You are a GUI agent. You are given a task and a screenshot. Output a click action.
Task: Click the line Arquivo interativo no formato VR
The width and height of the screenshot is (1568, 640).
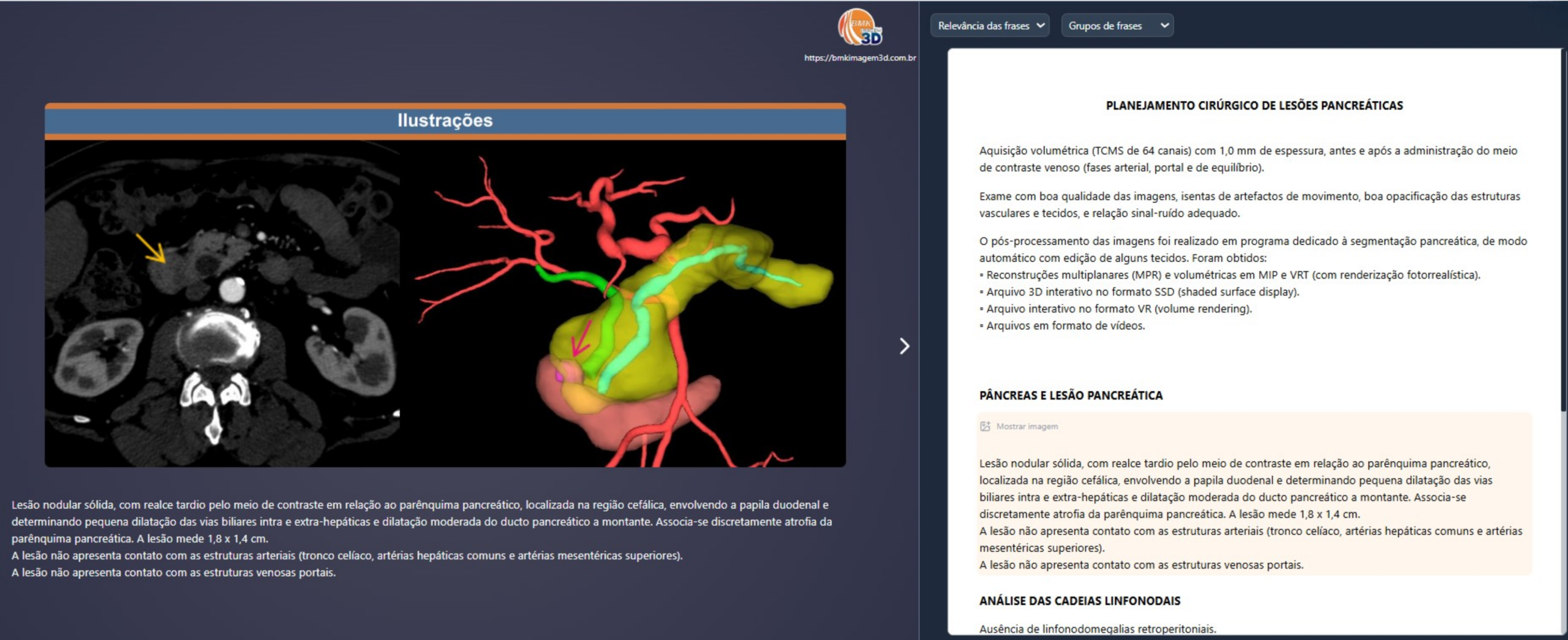(x=1116, y=309)
